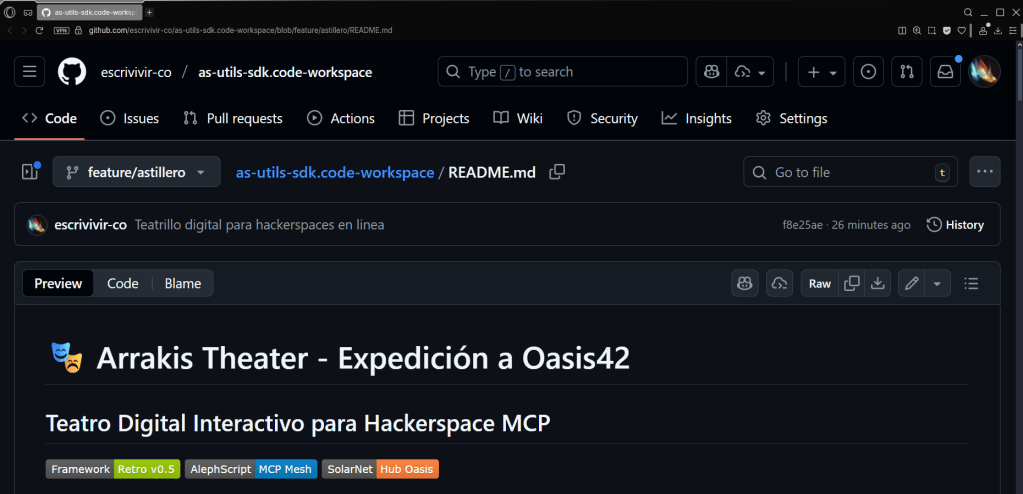This screenshot has width=1023, height=494.
Task: Open the Actions tab
Action: (x=341, y=118)
